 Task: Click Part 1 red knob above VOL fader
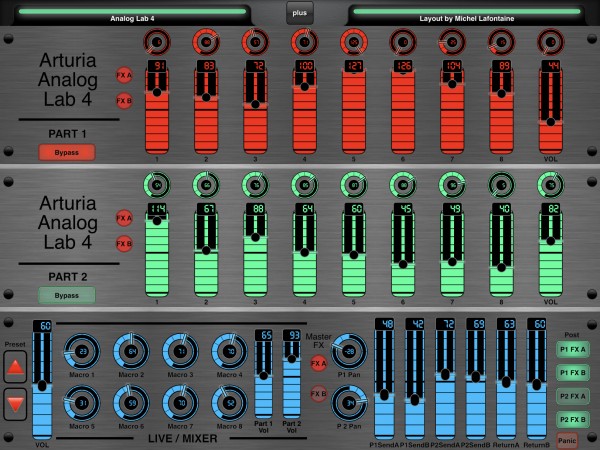point(551,42)
